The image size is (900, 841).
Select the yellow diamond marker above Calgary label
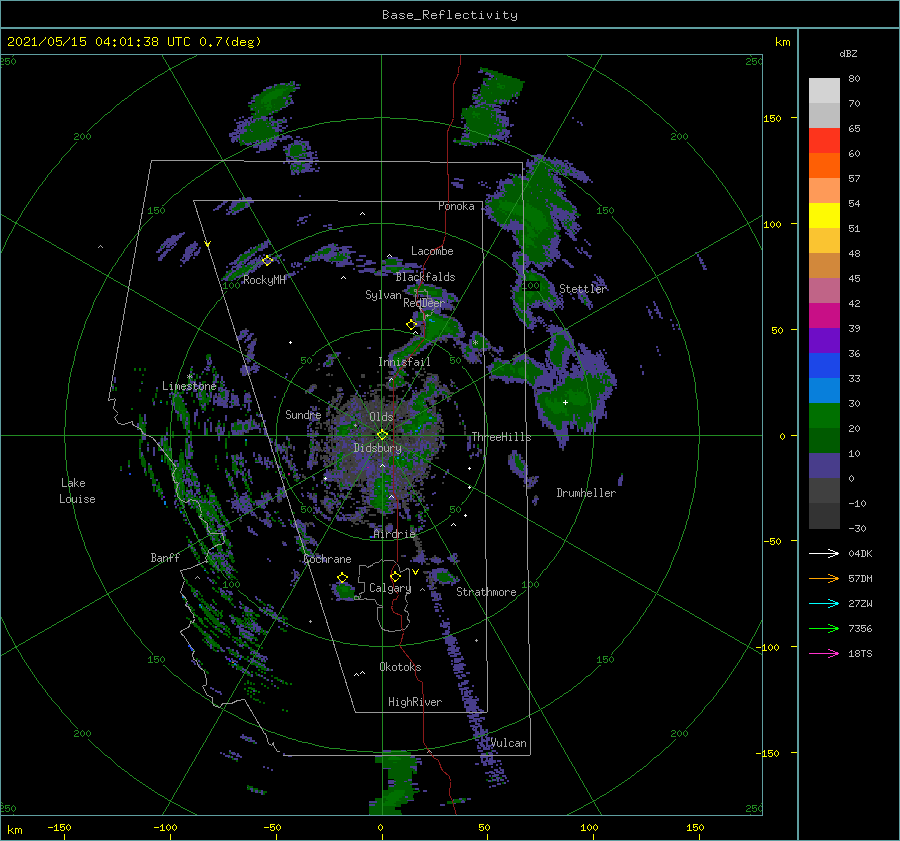(395, 576)
